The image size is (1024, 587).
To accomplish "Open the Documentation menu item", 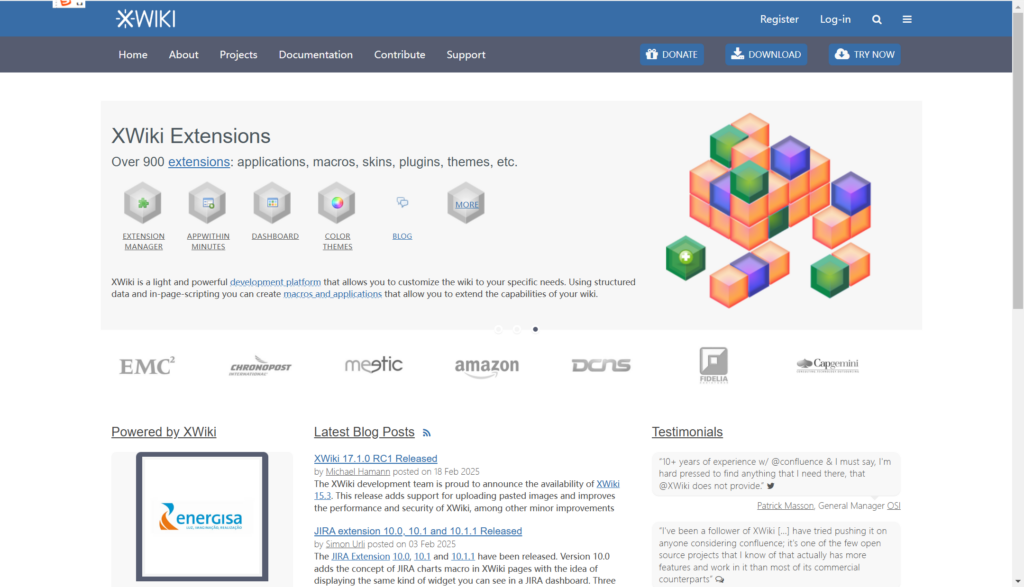I will tap(315, 55).
